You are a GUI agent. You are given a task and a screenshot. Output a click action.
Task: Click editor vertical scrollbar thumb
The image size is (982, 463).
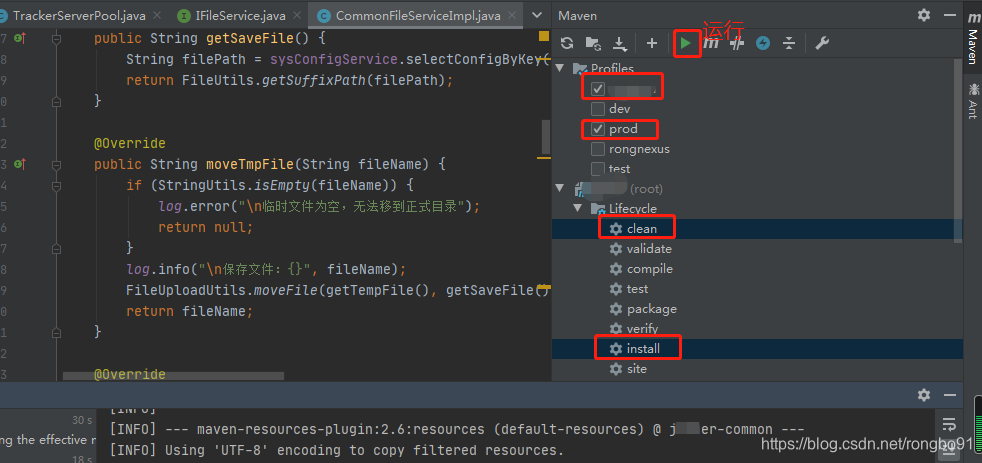point(545,136)
